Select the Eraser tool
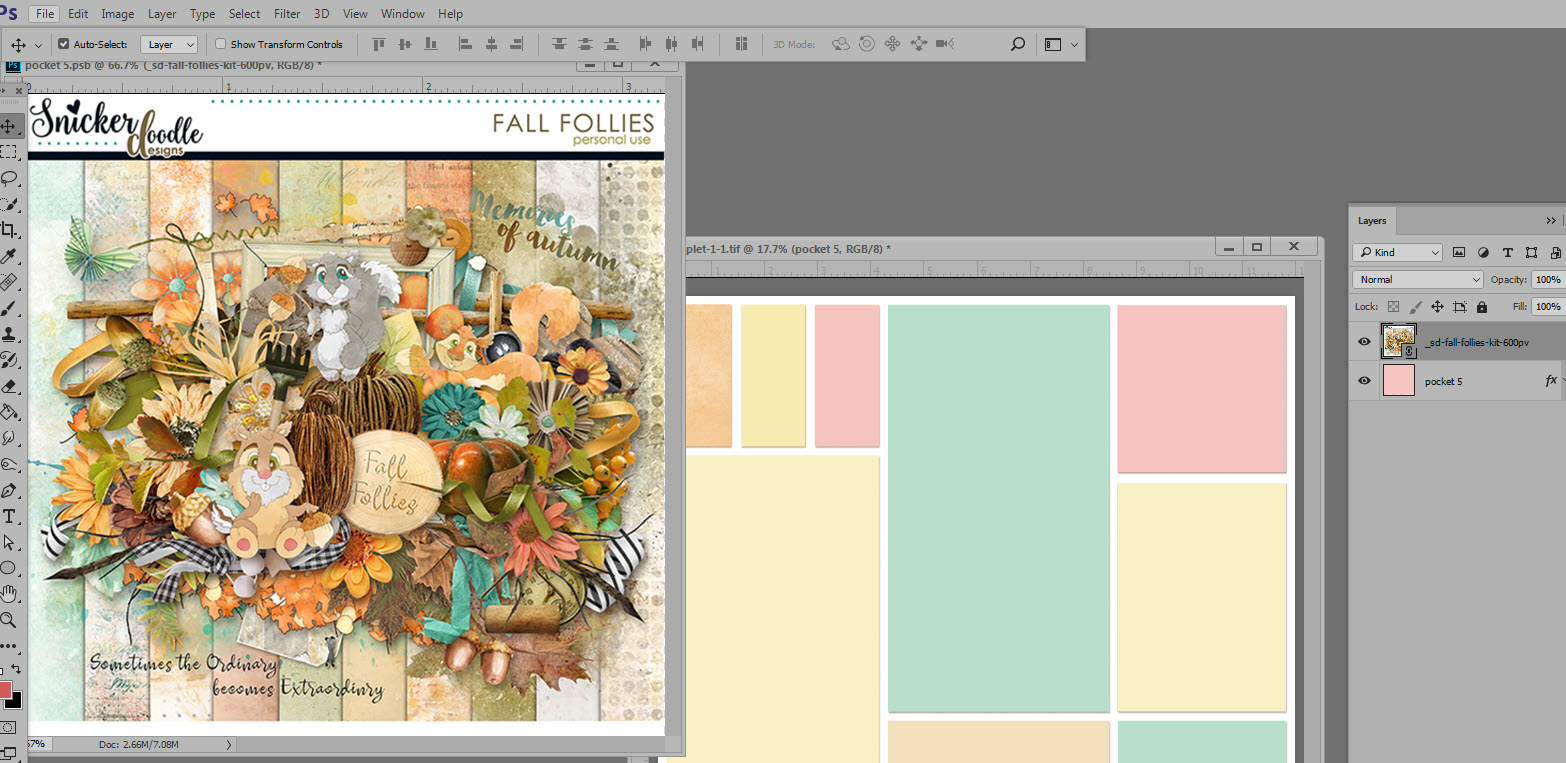This screenshot has height=763, width=1566. (x=9, y=386)
